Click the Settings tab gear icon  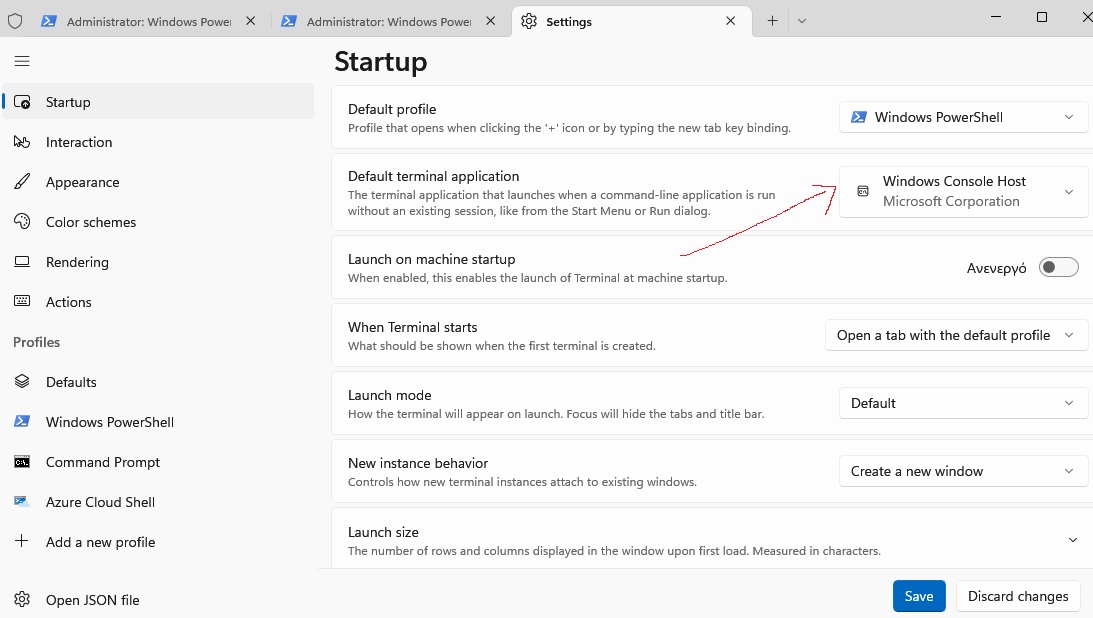tap(529, 21)
